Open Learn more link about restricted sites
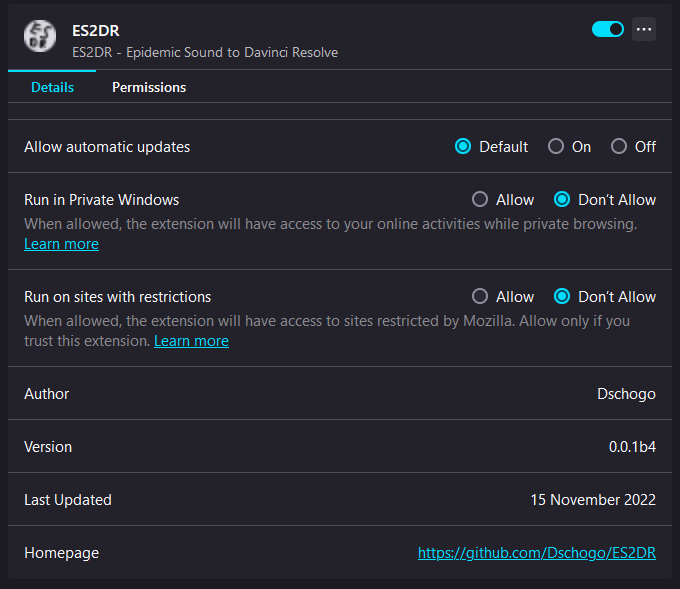Screen dimensions: 680x589 (191, 341)
